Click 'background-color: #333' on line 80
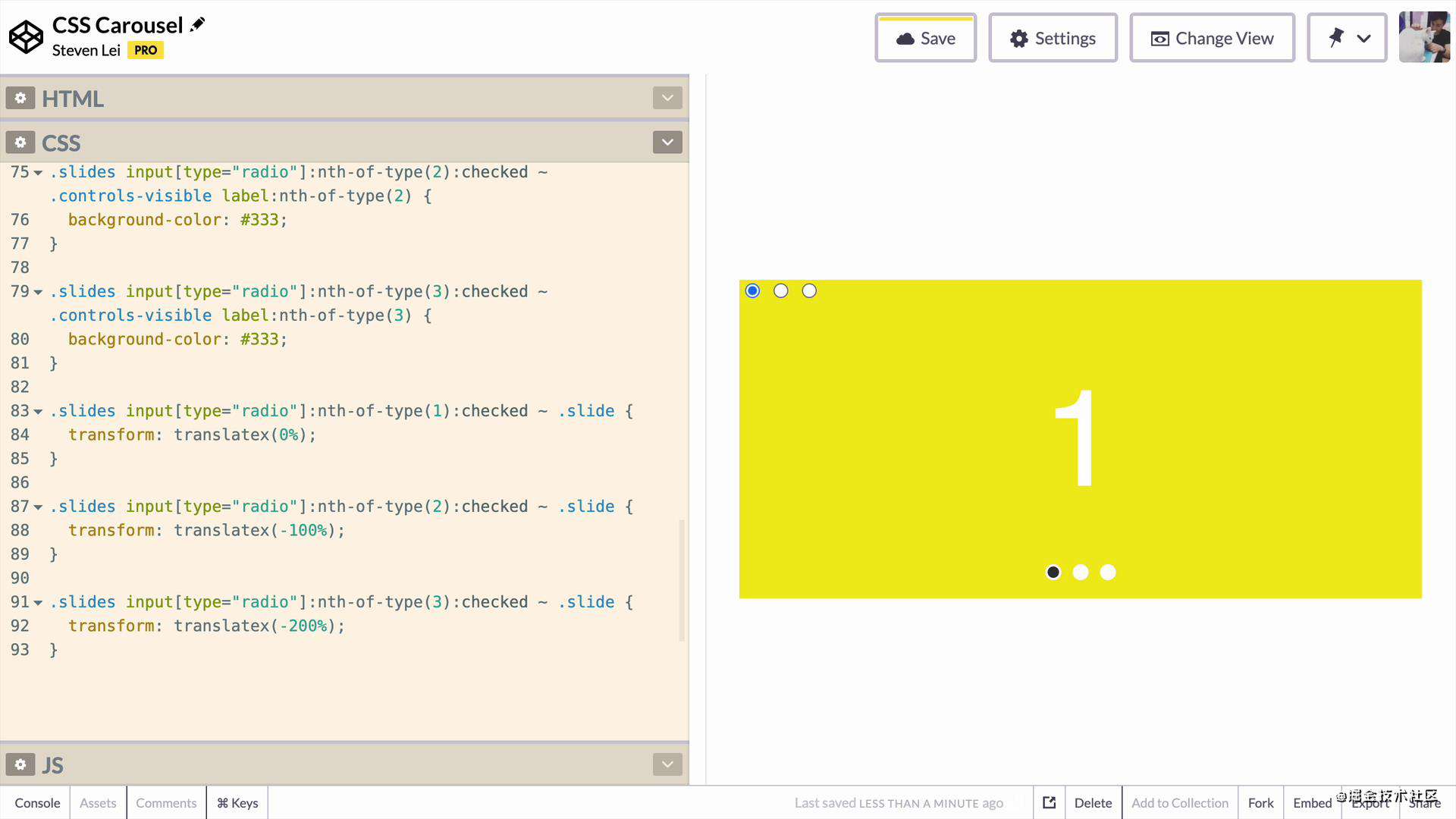 click(x=174, y=339)
